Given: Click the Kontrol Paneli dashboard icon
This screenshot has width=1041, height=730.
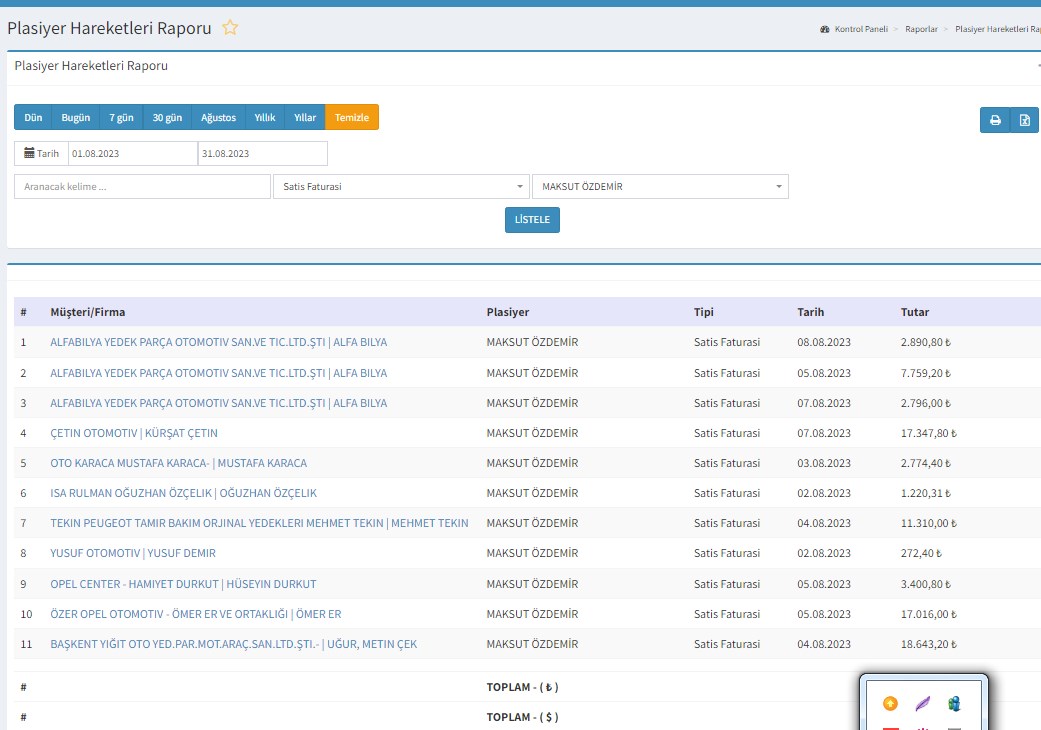Looking at the screenshot, I should point(824,30).
